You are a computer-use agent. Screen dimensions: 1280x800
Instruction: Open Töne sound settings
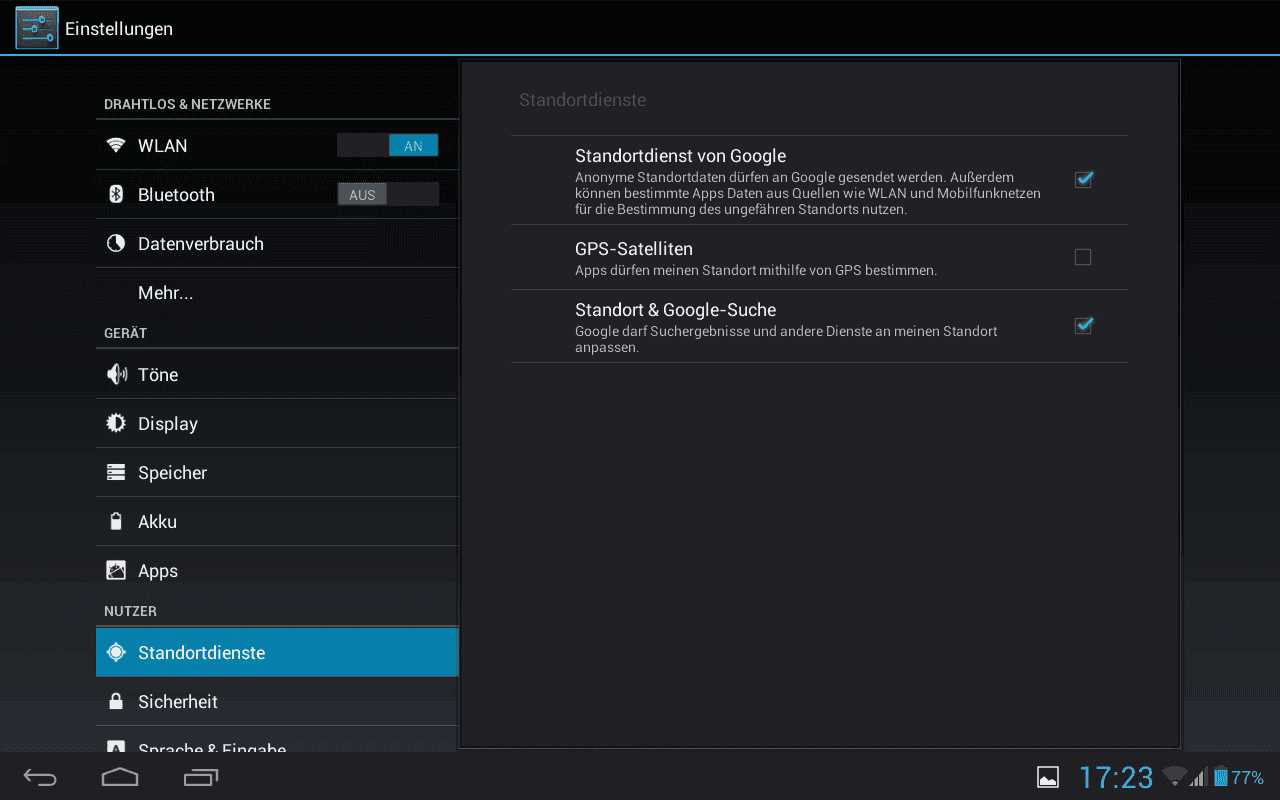point(277,375)
